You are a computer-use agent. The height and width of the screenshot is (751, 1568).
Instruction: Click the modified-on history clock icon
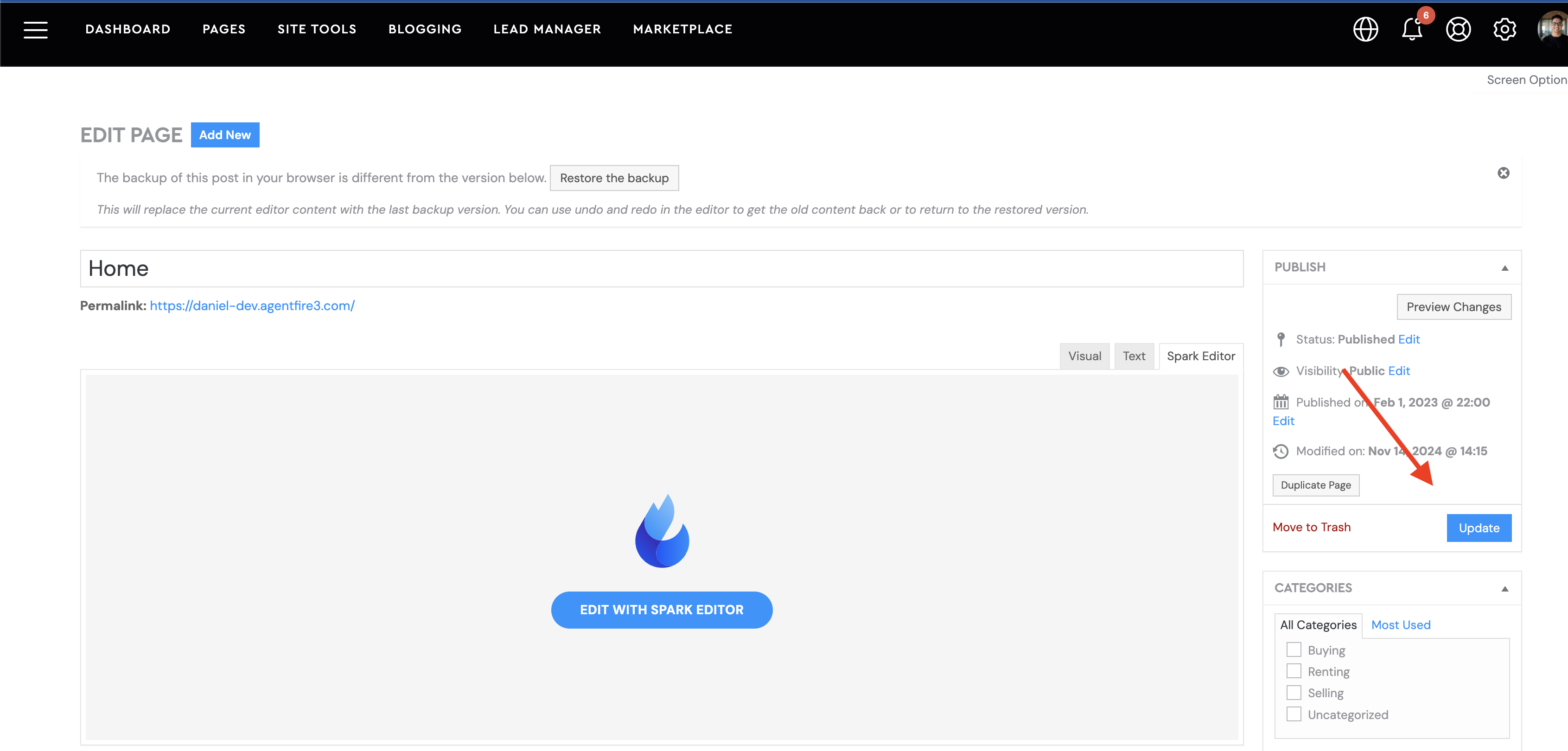click(x=1281, y=451)
